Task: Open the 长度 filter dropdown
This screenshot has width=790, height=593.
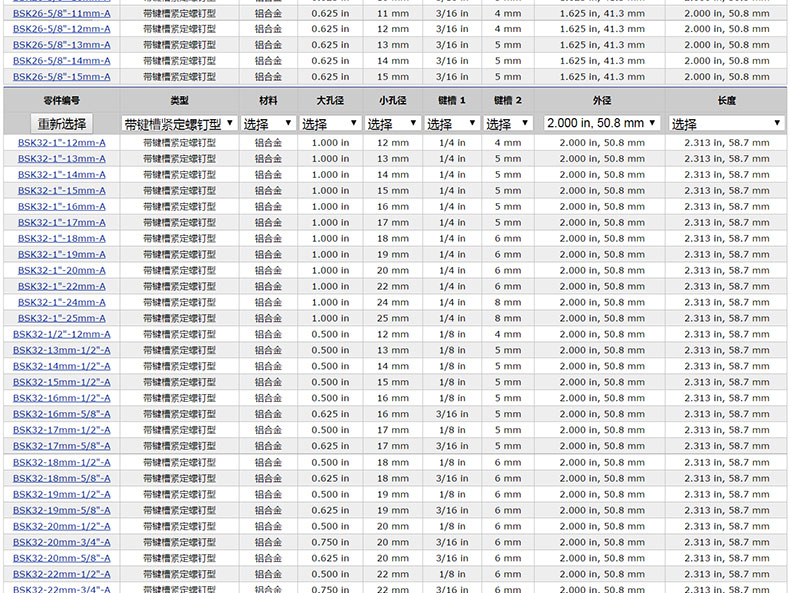Action: [x=726, y=124]
